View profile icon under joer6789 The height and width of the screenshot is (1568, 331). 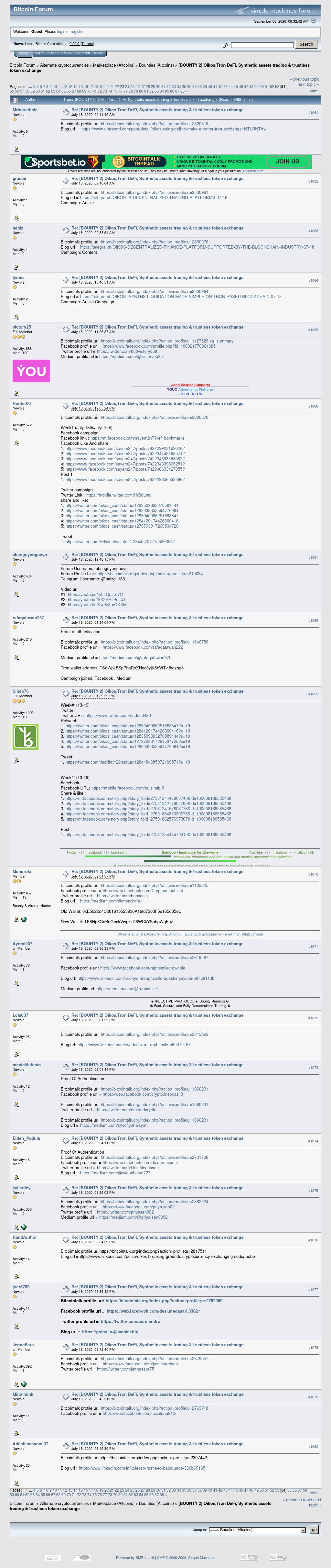pos(16,1326)
